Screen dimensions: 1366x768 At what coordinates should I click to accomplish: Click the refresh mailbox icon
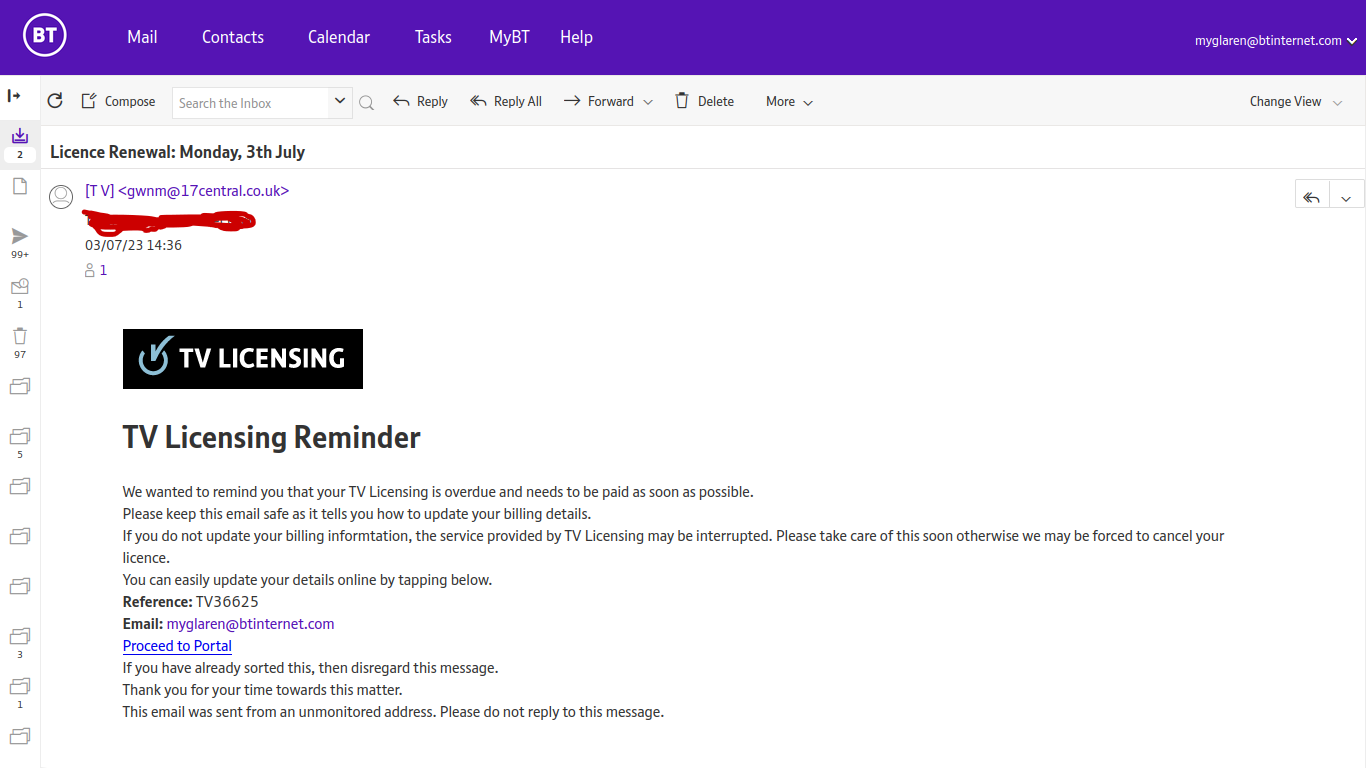tap(55, 101)
